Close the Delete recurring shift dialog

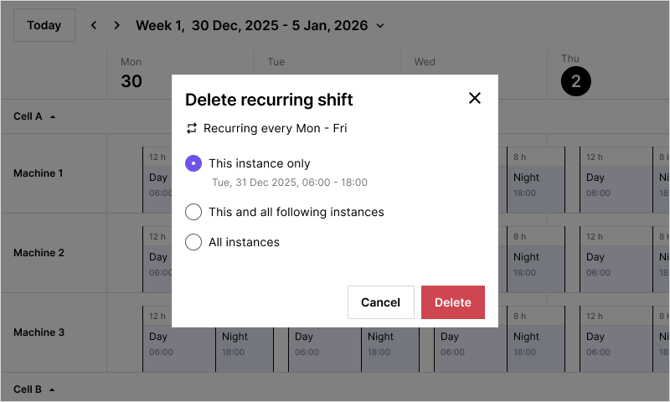click(475, 98)
